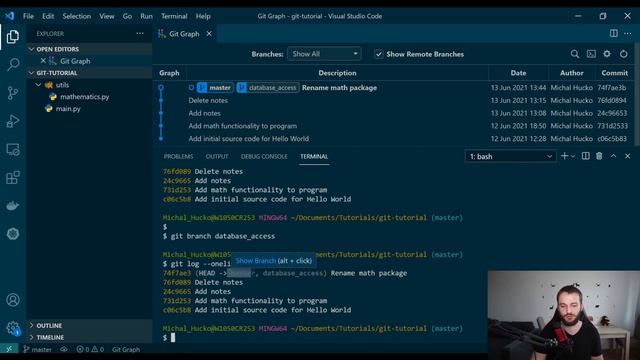Viewport: 640px width, 360px height.
Task: Open errors and warnings in status bar
Action: click(90, 349)
